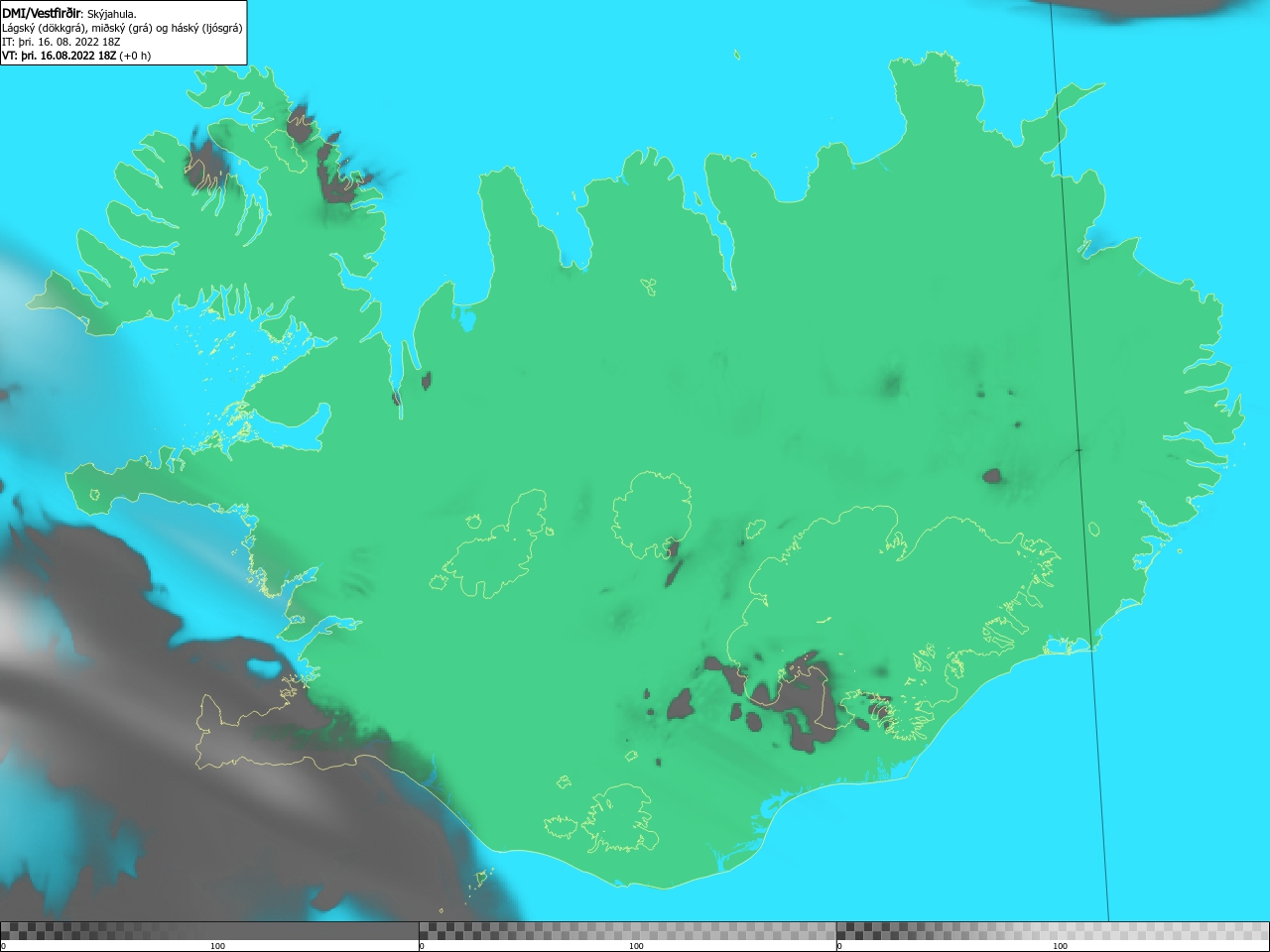Click the dark-grey low cloud color scale
Screen dimensions: 1270x952
209,930
